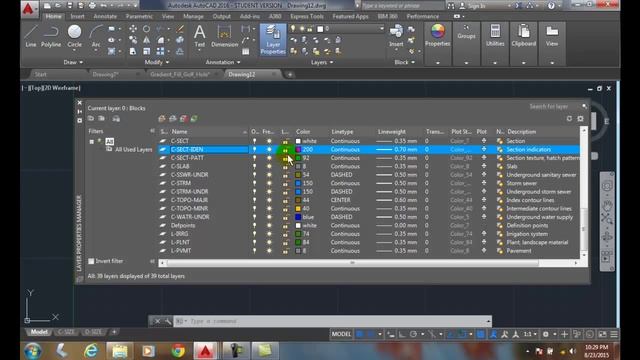
Task: Toggle On/Off bulb for C-SECT layer
Action: 255,141
